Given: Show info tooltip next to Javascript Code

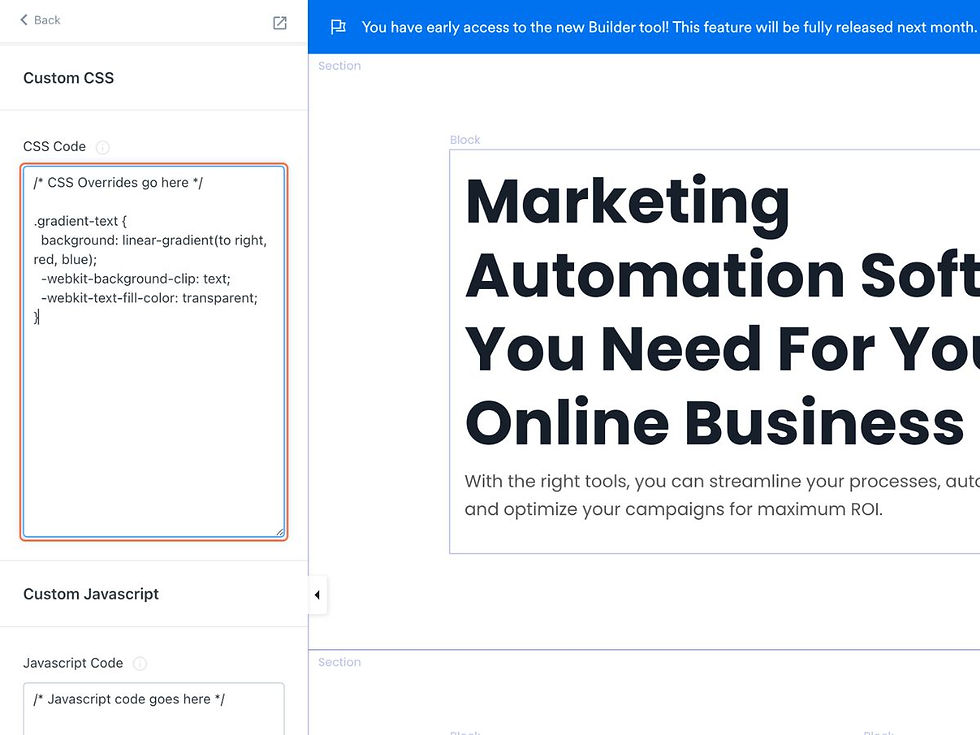Looking at the screenshot, I should (140, 663).
